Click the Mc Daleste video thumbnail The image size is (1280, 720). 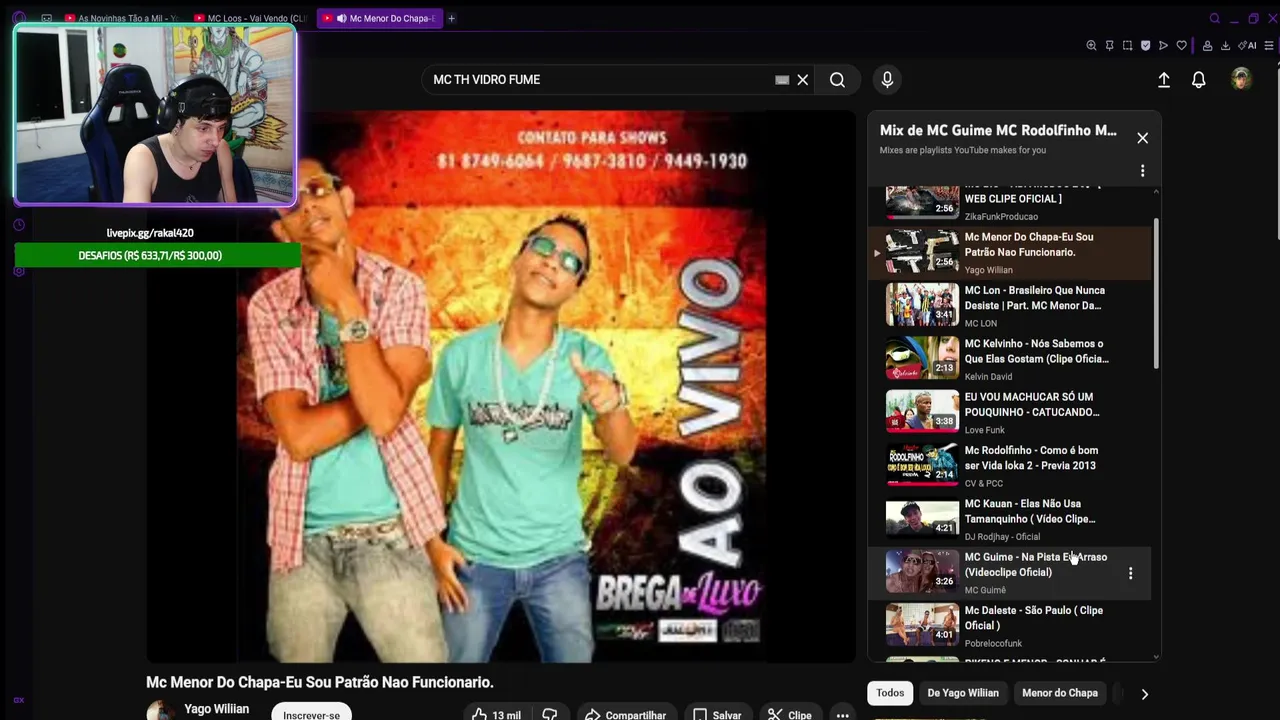922,625
